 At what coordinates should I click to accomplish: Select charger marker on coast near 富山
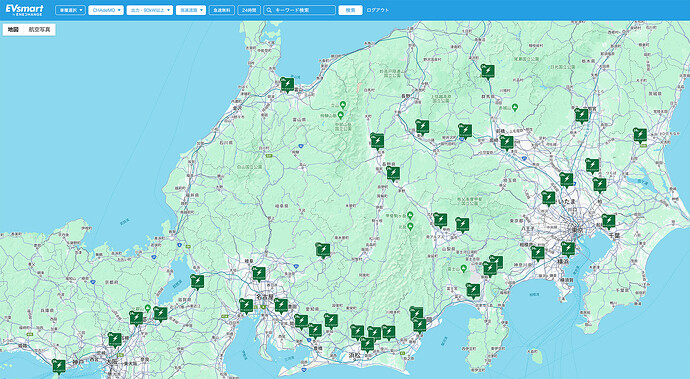(287, 84)
